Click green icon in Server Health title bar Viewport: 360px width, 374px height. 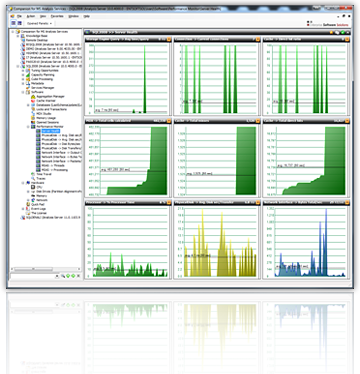pyautogui.click(x=343, y=32)
